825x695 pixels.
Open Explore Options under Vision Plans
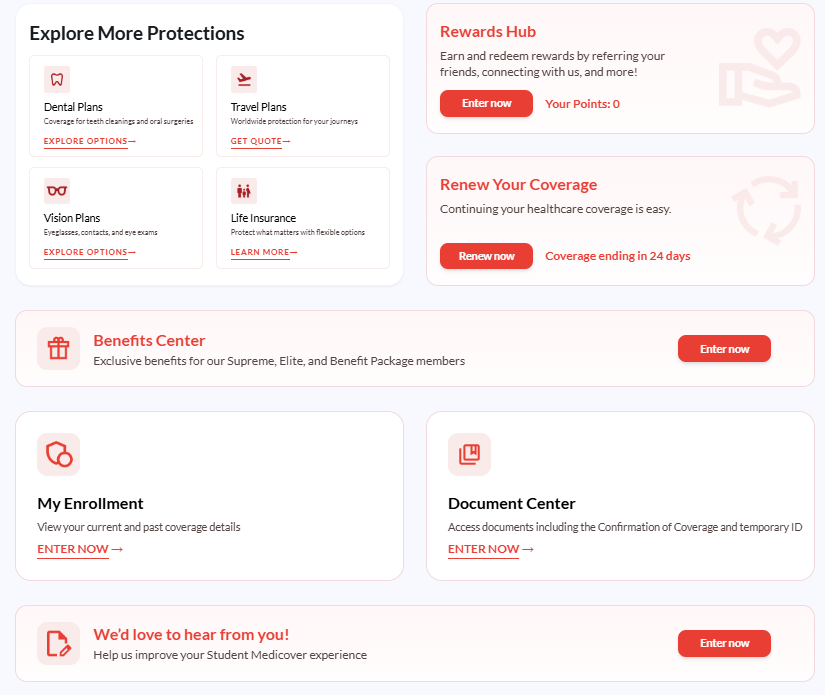tap(89, 252)
